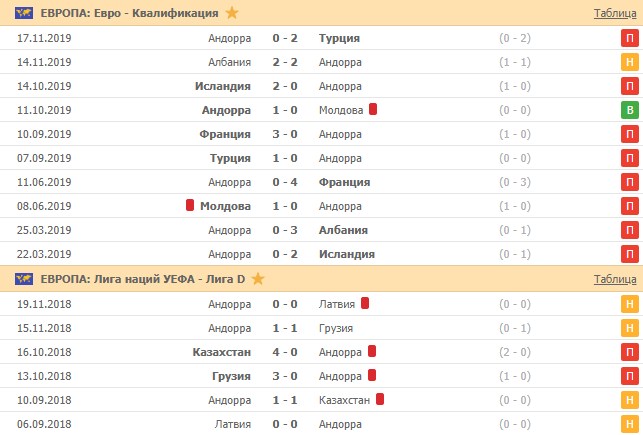Open the ЕВРОПА: Евро - Квалификация header
This screenshot has height=435, width=643.
131,13
